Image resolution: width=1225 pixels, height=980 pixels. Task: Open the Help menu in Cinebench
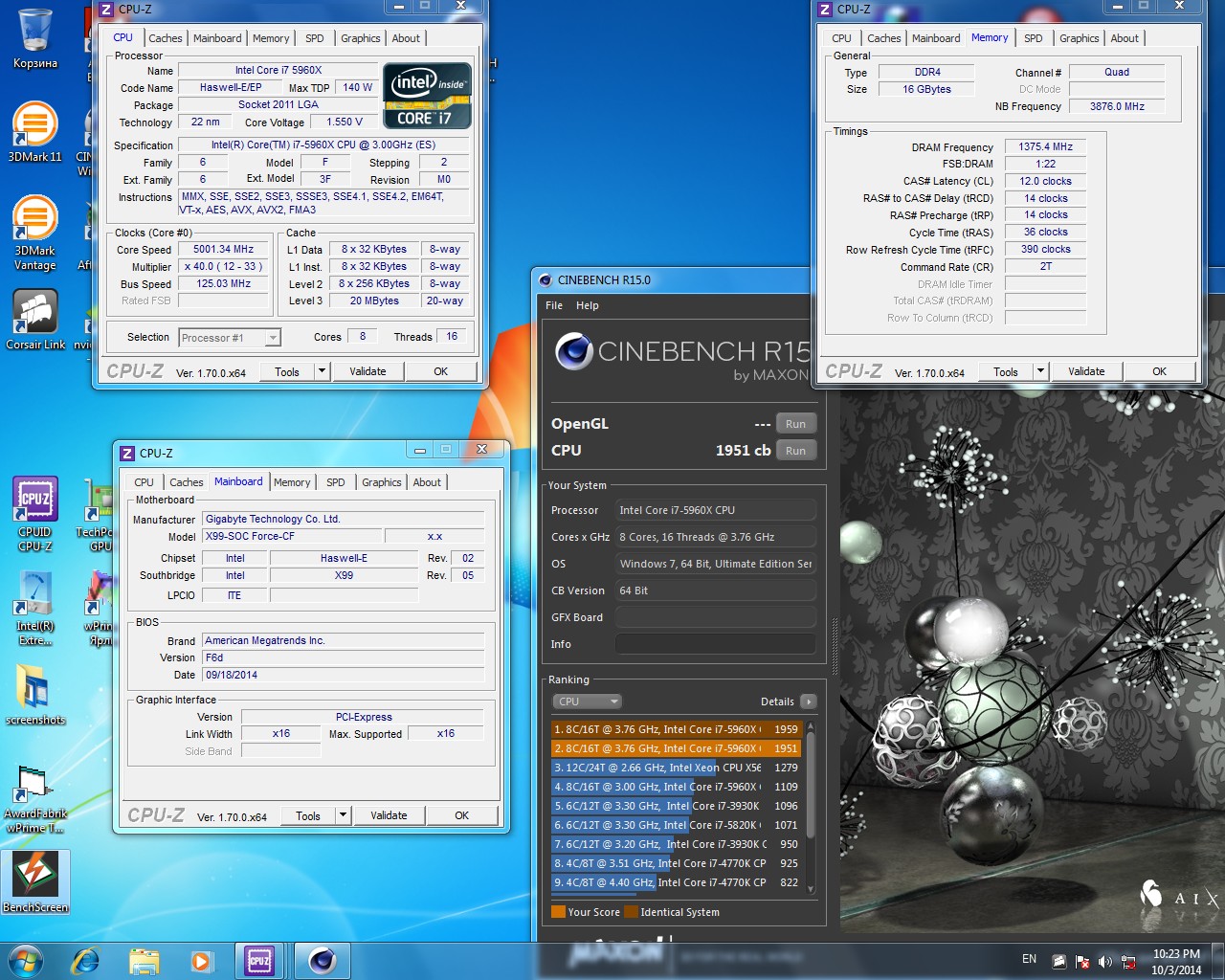(x=588, y=305)
